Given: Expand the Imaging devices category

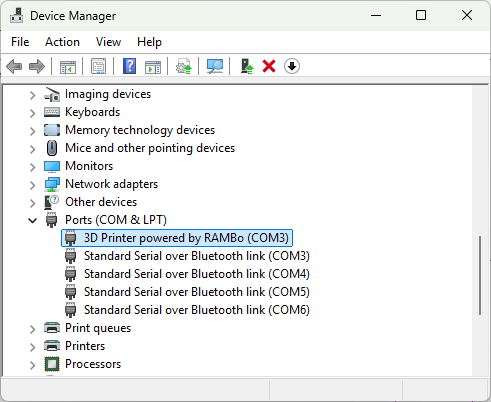Looking at the screenshot, I should [32, 95].
